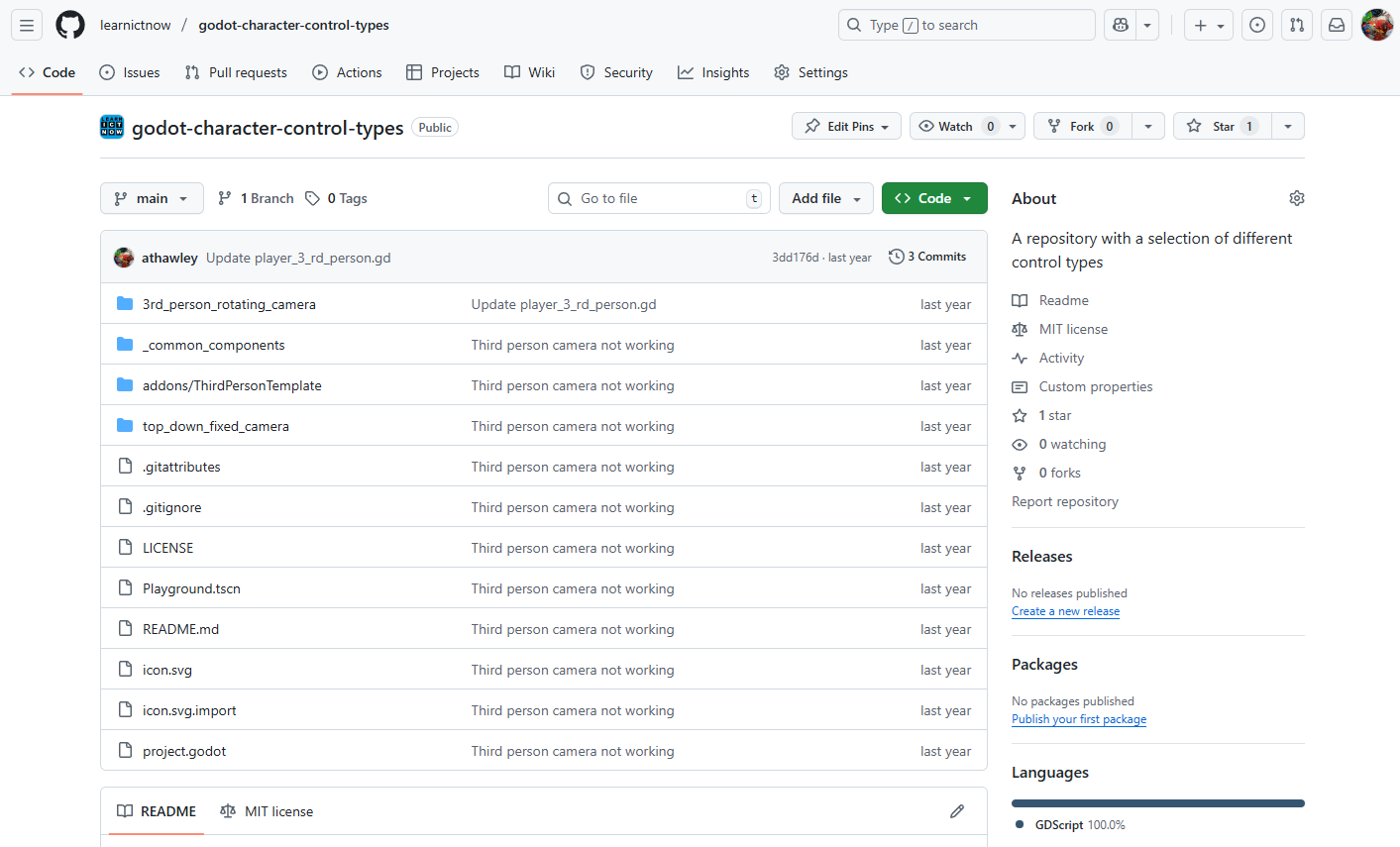
Task: Switch to the Actions tab
Action: tap(347, 71)
